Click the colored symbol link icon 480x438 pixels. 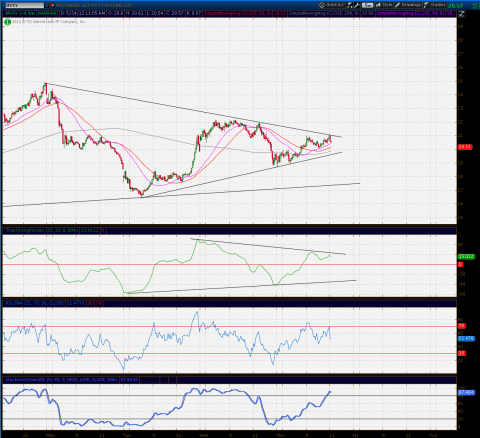coord(52,5)
